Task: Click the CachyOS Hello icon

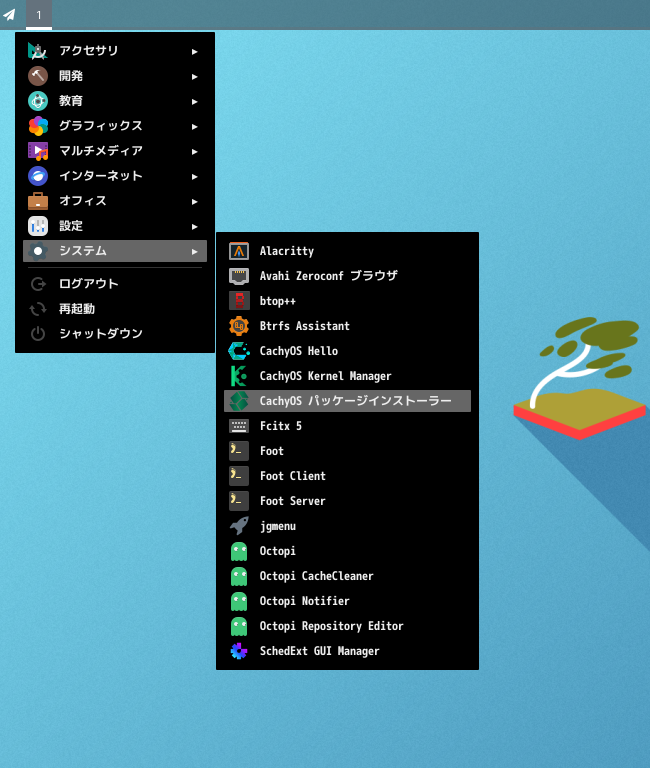Action: (x=239, y=351)
